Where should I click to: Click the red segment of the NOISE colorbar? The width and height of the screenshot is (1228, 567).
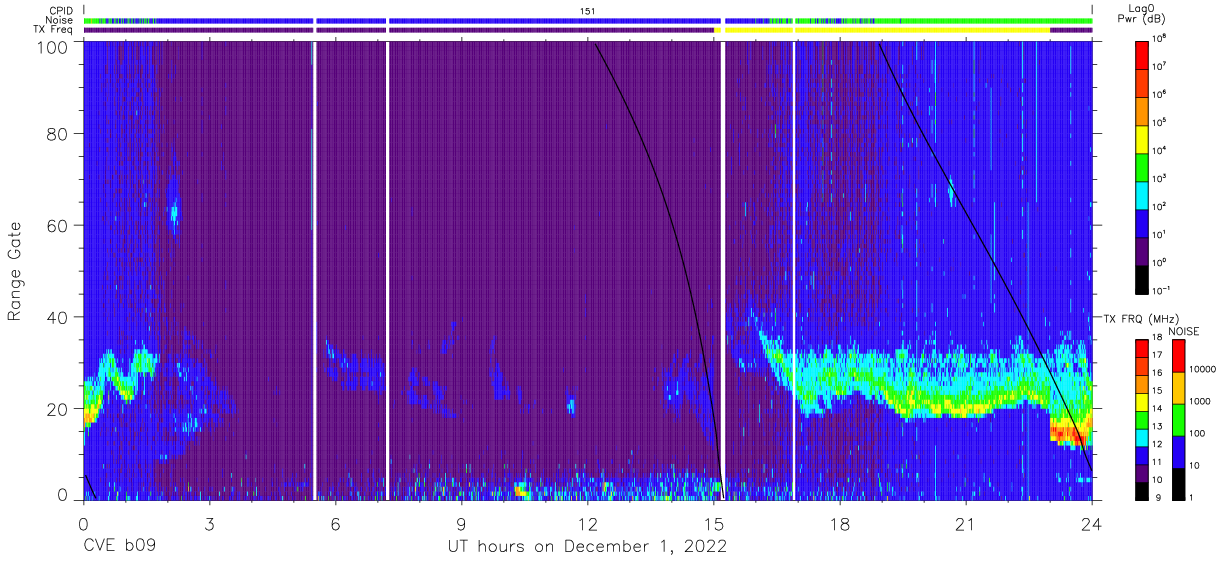pyautogui.click(x=1178, y=355)
